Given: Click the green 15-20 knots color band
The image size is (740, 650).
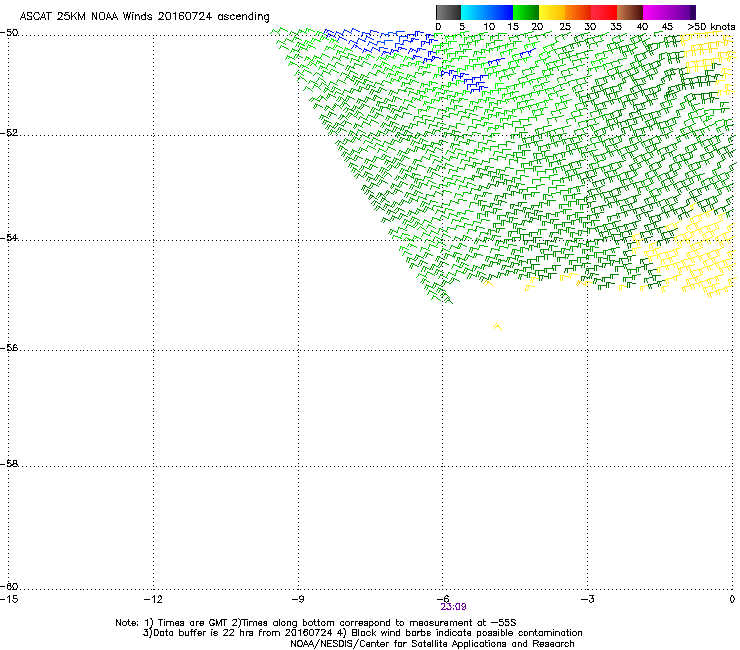Looking at the screenshot, I should coord(526,12).
